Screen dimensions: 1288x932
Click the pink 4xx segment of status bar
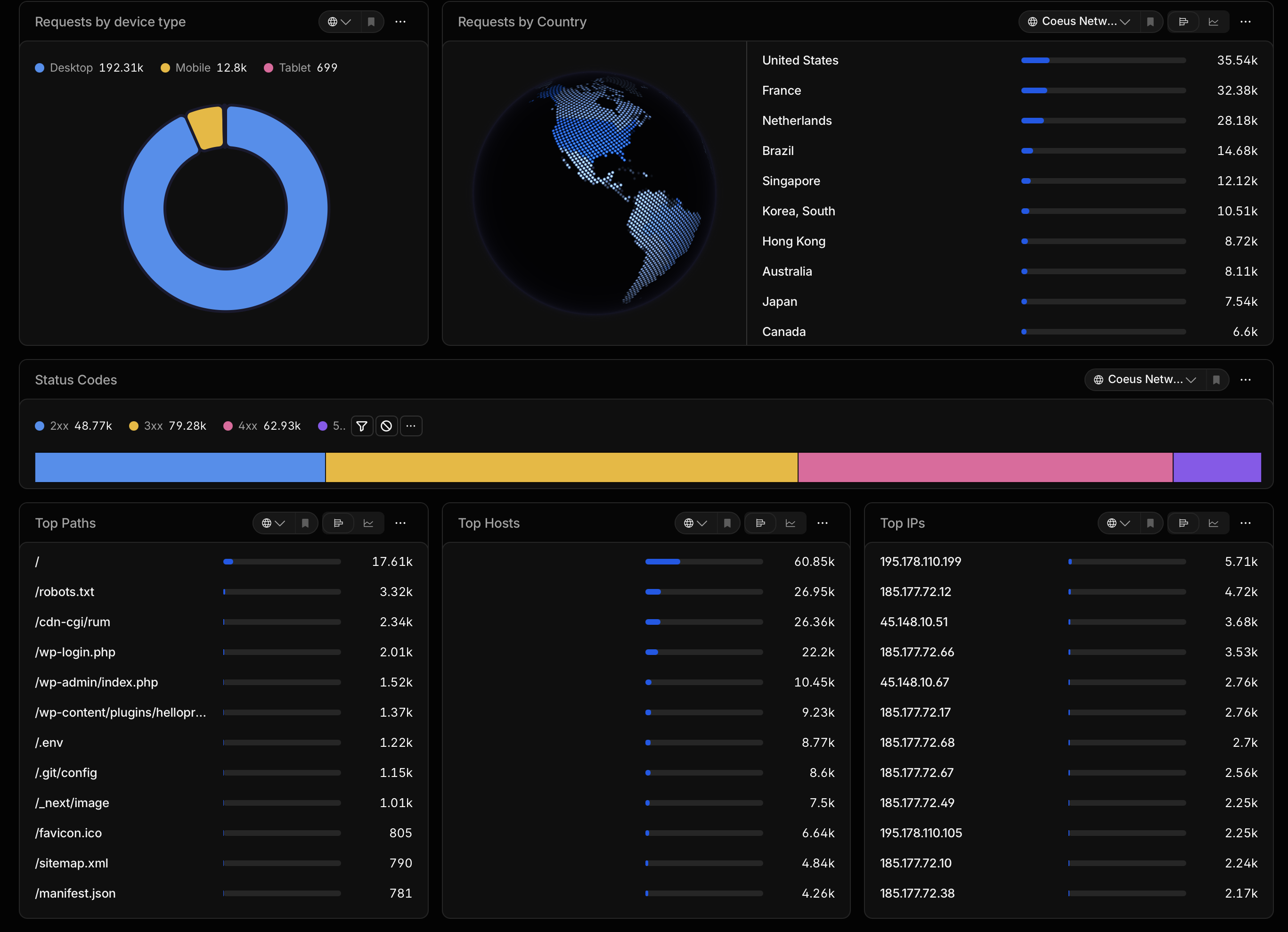[985, 467]
